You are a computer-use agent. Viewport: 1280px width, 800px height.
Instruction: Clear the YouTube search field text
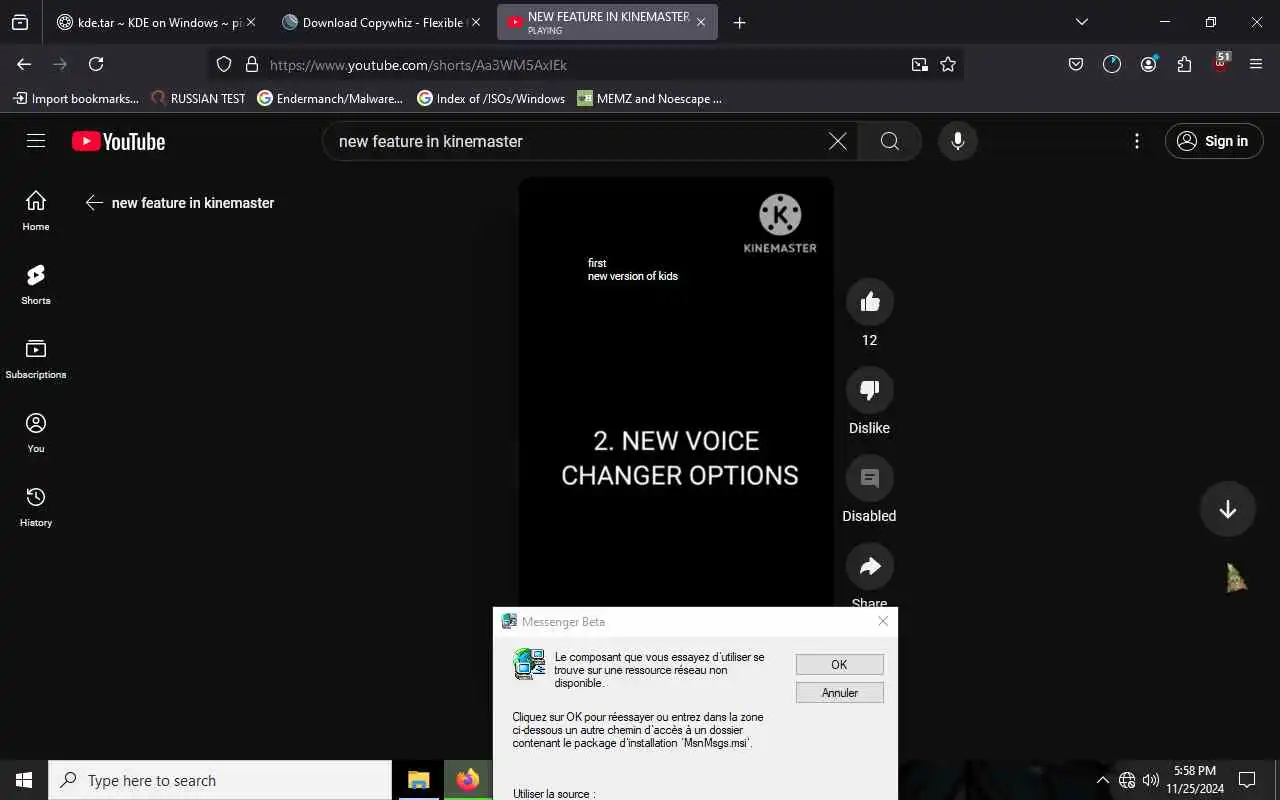coord(838,141)
